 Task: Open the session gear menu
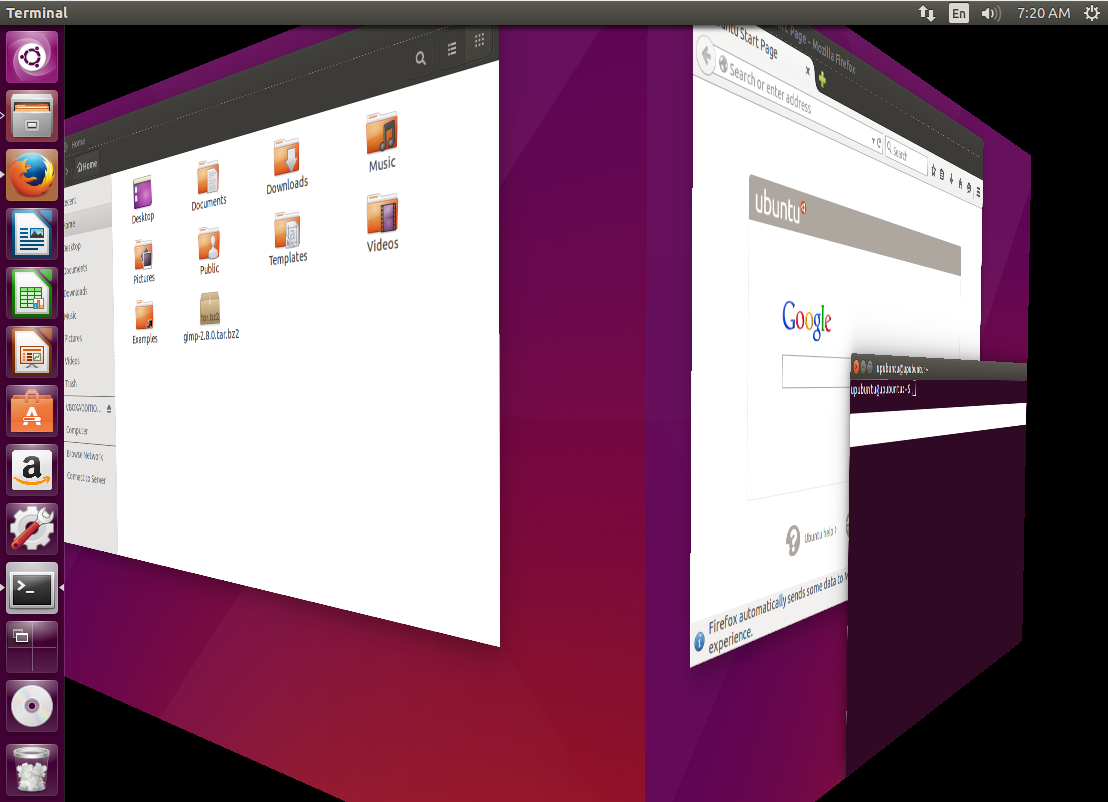pyautogui.click(x=1092, y=13)
